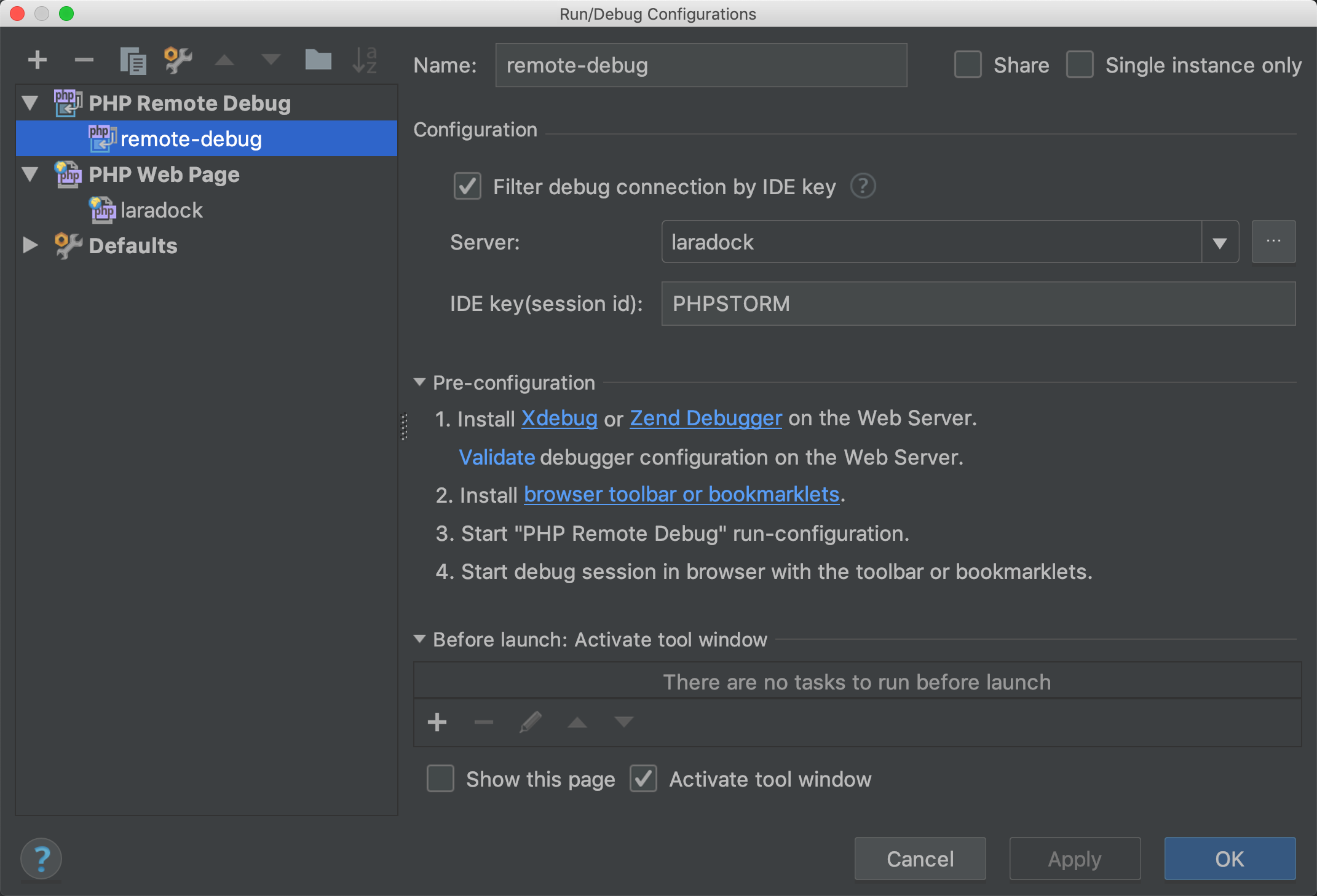Click the copy configuration icon
The image size is (1317, 896).
pyautogui.click(x=132, y=60)
